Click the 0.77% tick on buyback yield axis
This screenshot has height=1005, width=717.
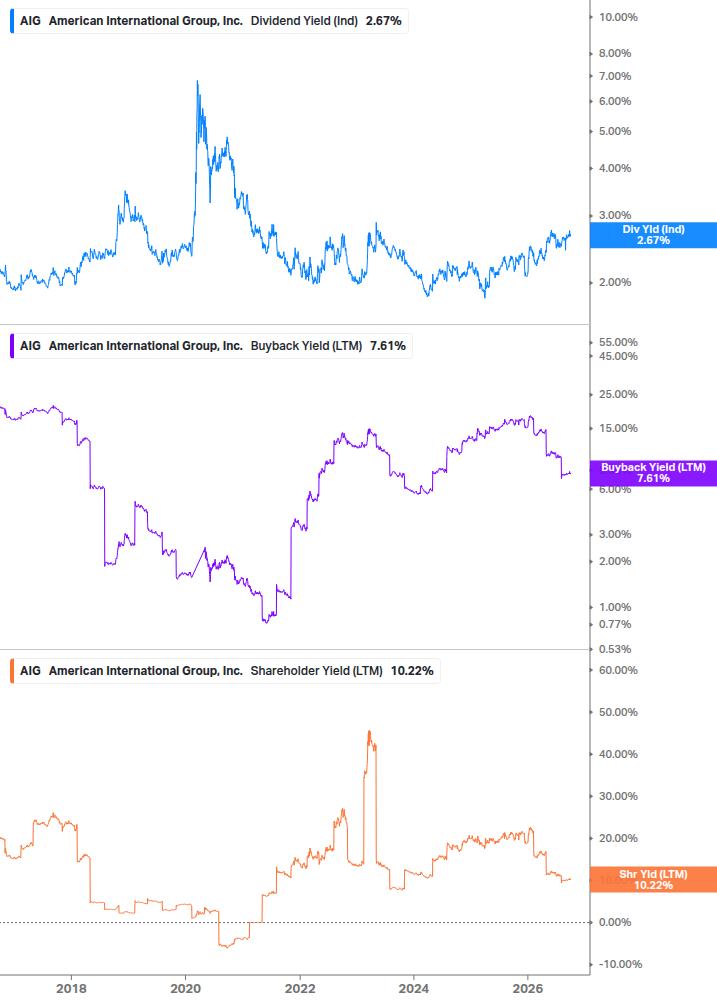(x=615, y=624)
